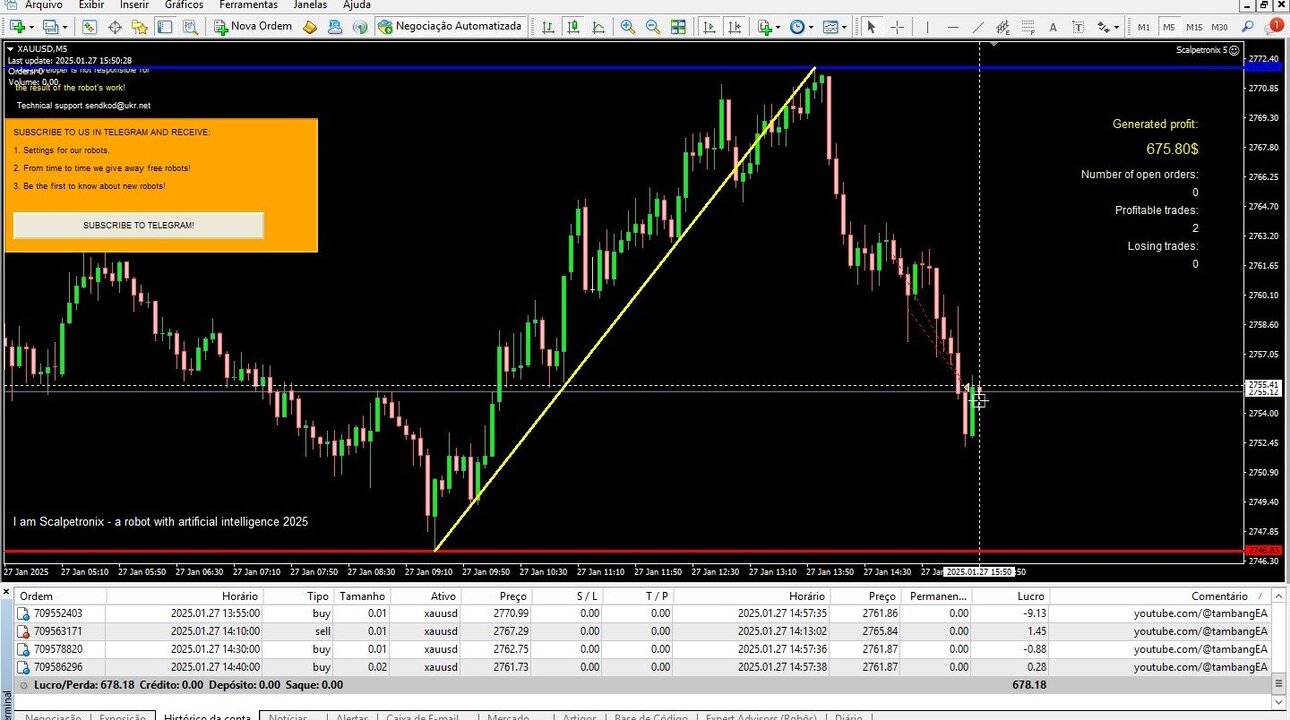Image resolution: width=1290 pixels, height=720 pixels.
Task: Open the Inserir menu
Action: coord(134,5)
